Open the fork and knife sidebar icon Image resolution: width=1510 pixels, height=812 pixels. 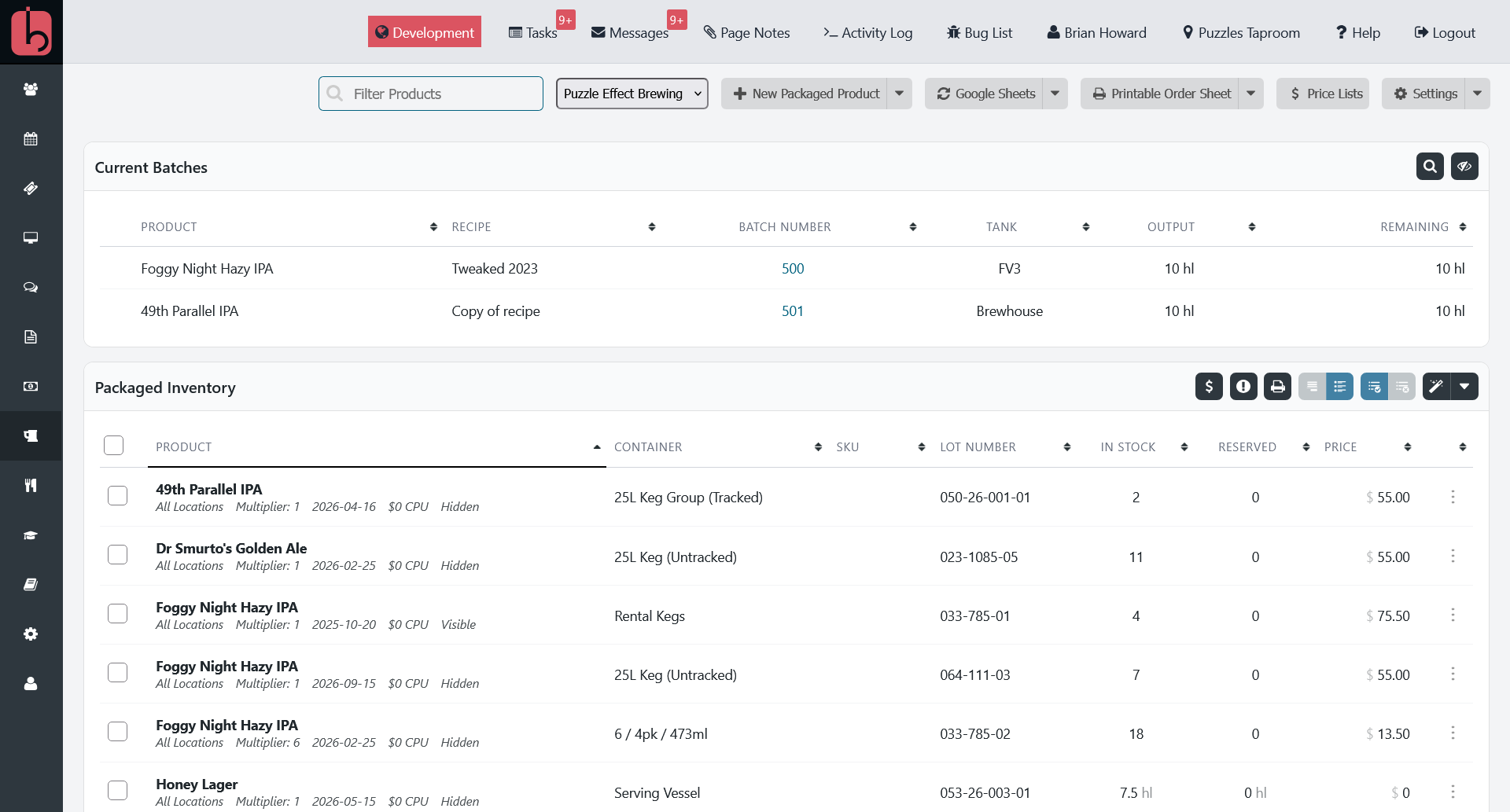coord(31,485)
